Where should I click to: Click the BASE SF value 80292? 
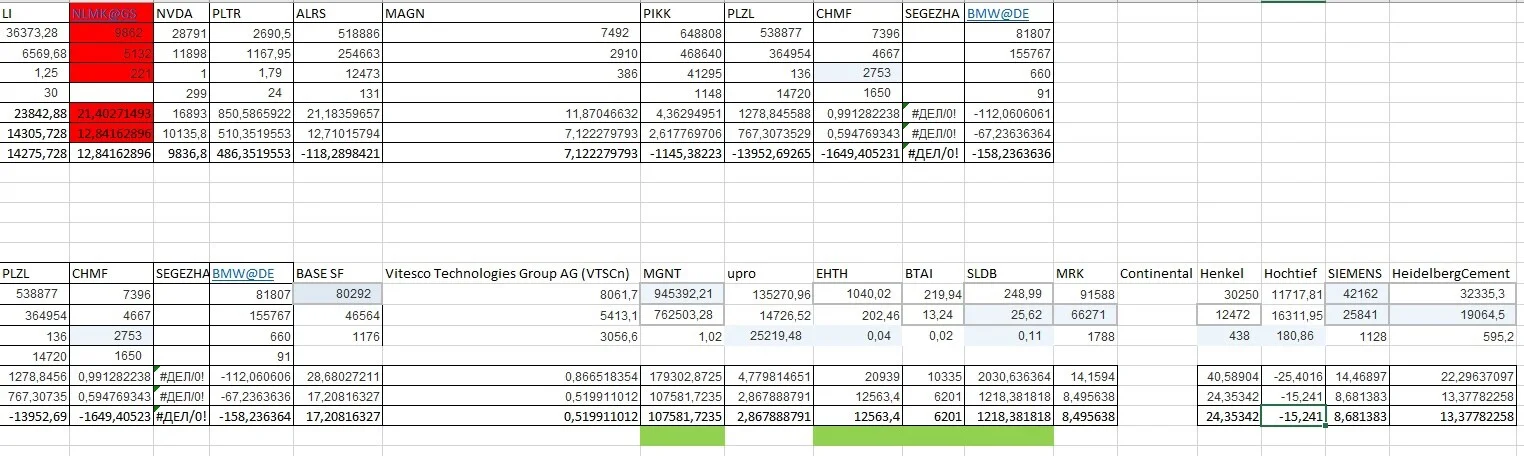338,295
